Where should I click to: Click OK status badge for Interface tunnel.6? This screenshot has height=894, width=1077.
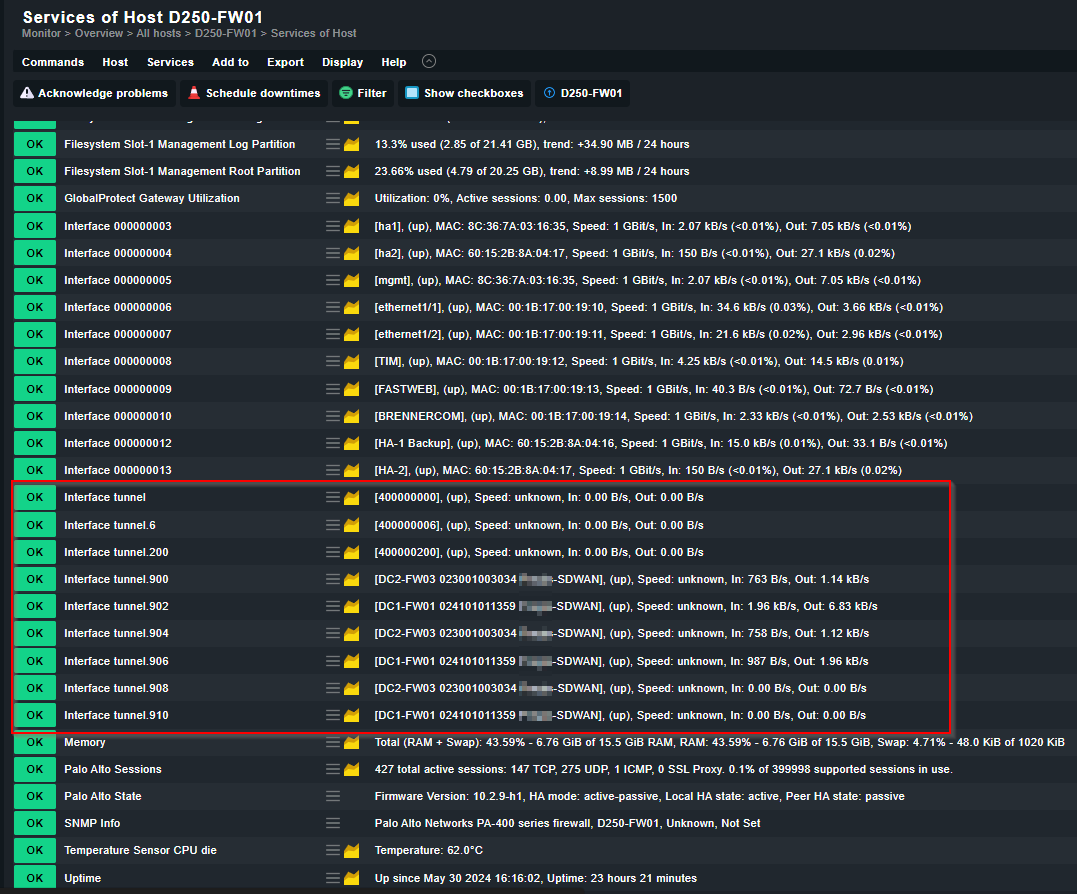(35, 525)
